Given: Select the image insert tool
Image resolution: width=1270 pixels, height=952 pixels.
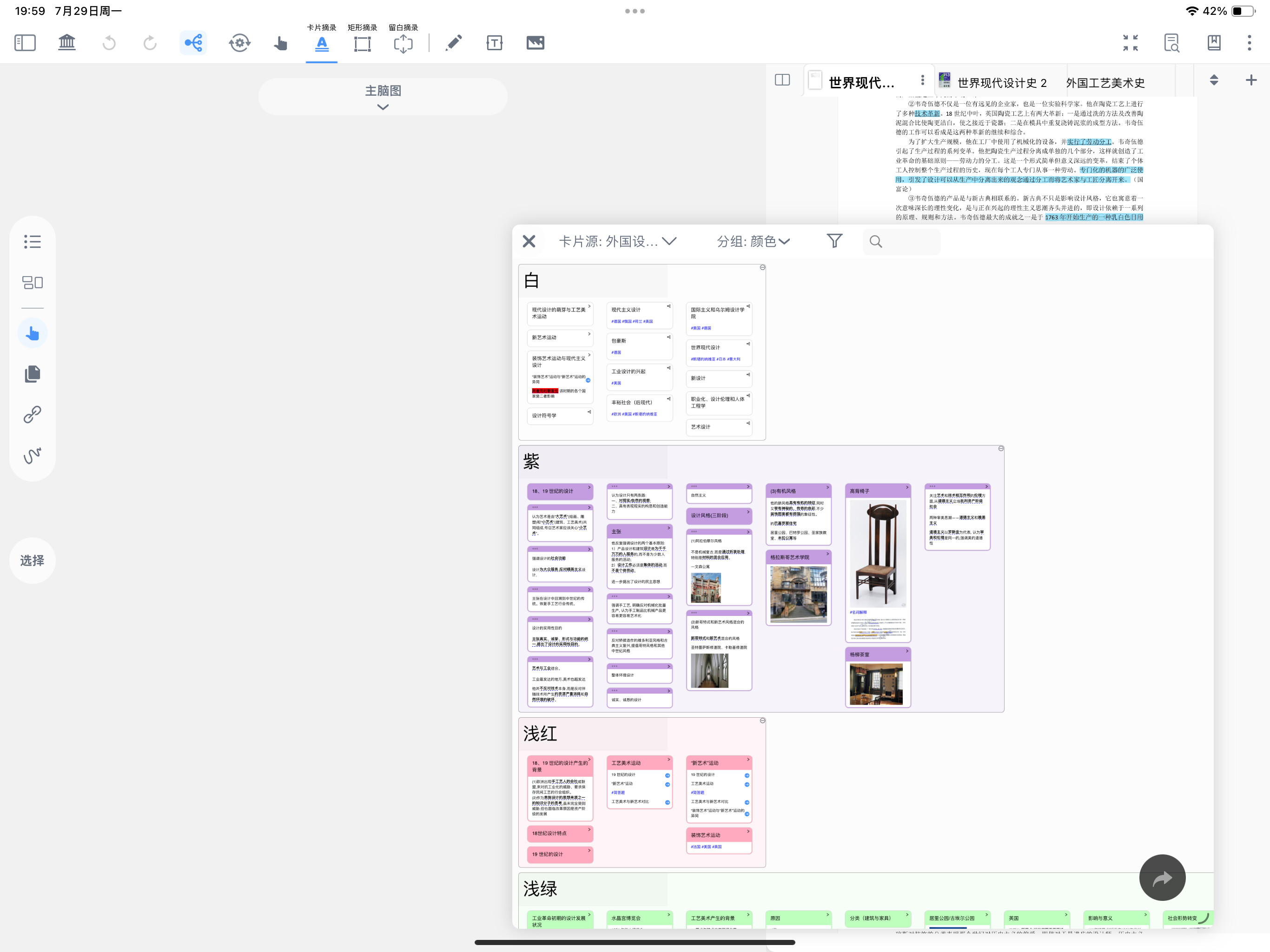Looking at the screenshot, I should 535,43.
